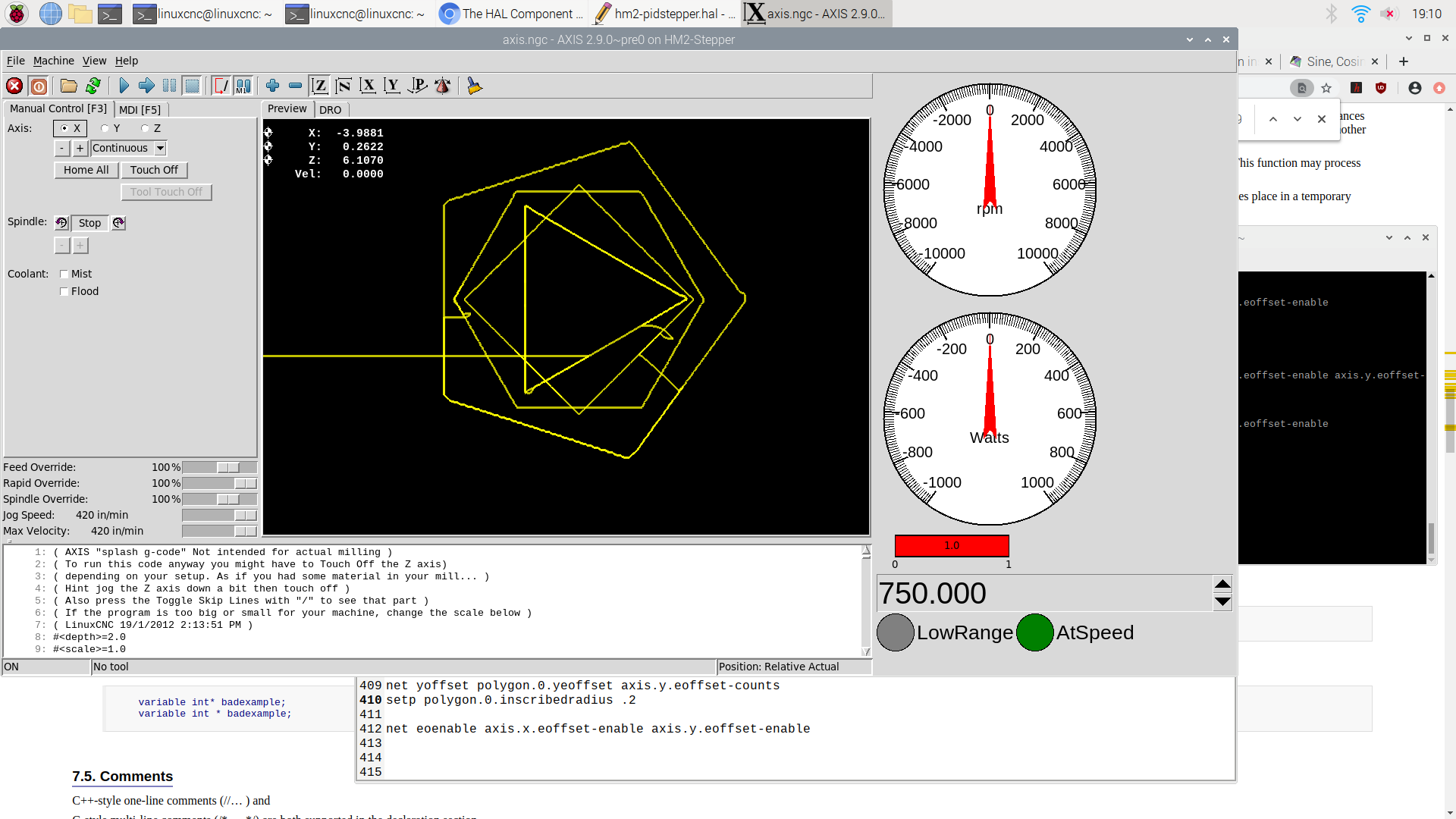1456x819 pixels.
Task: Clear live plot with the broom icon
Action: (475, 86)
